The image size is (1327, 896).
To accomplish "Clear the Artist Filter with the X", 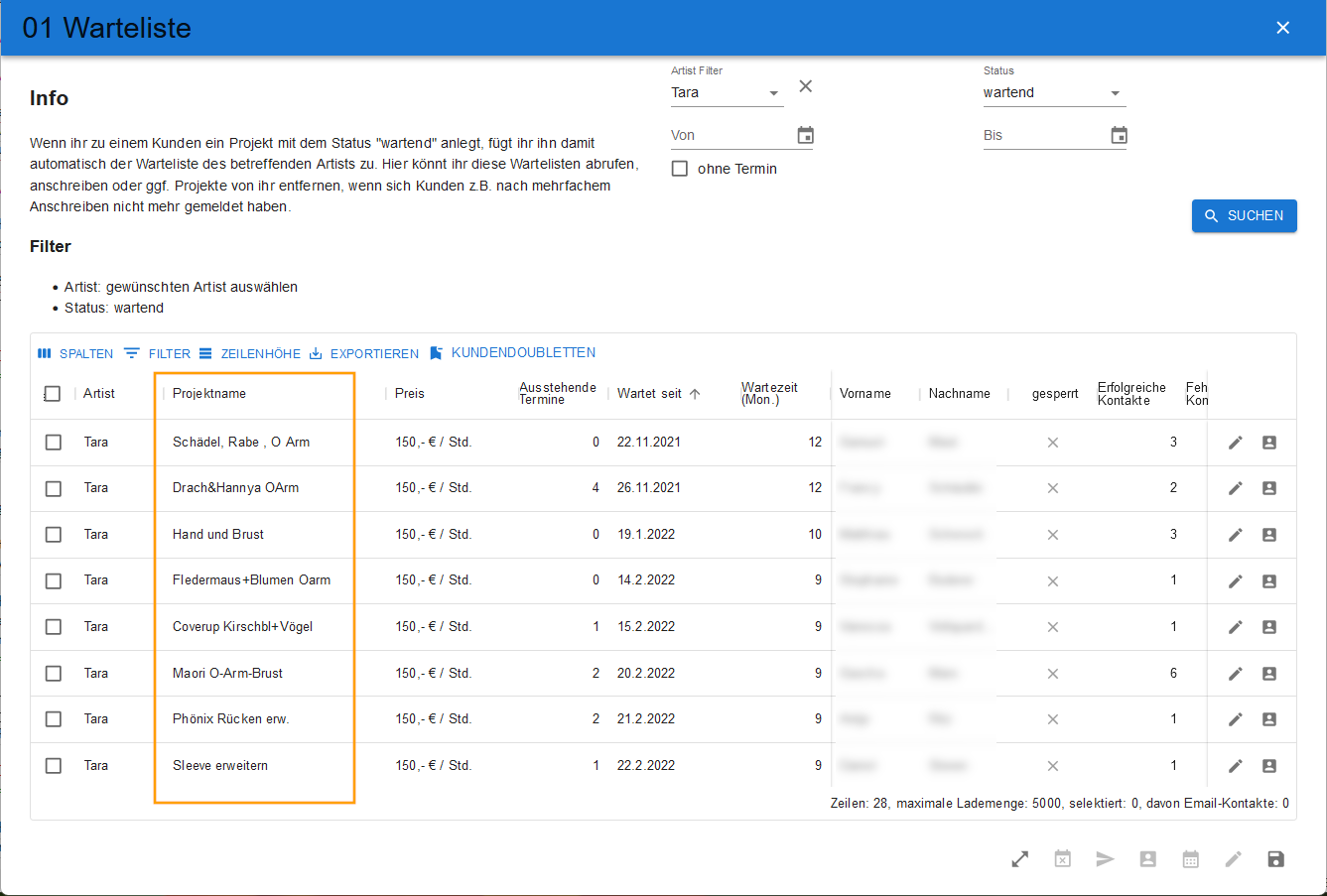I will (806, 86).
